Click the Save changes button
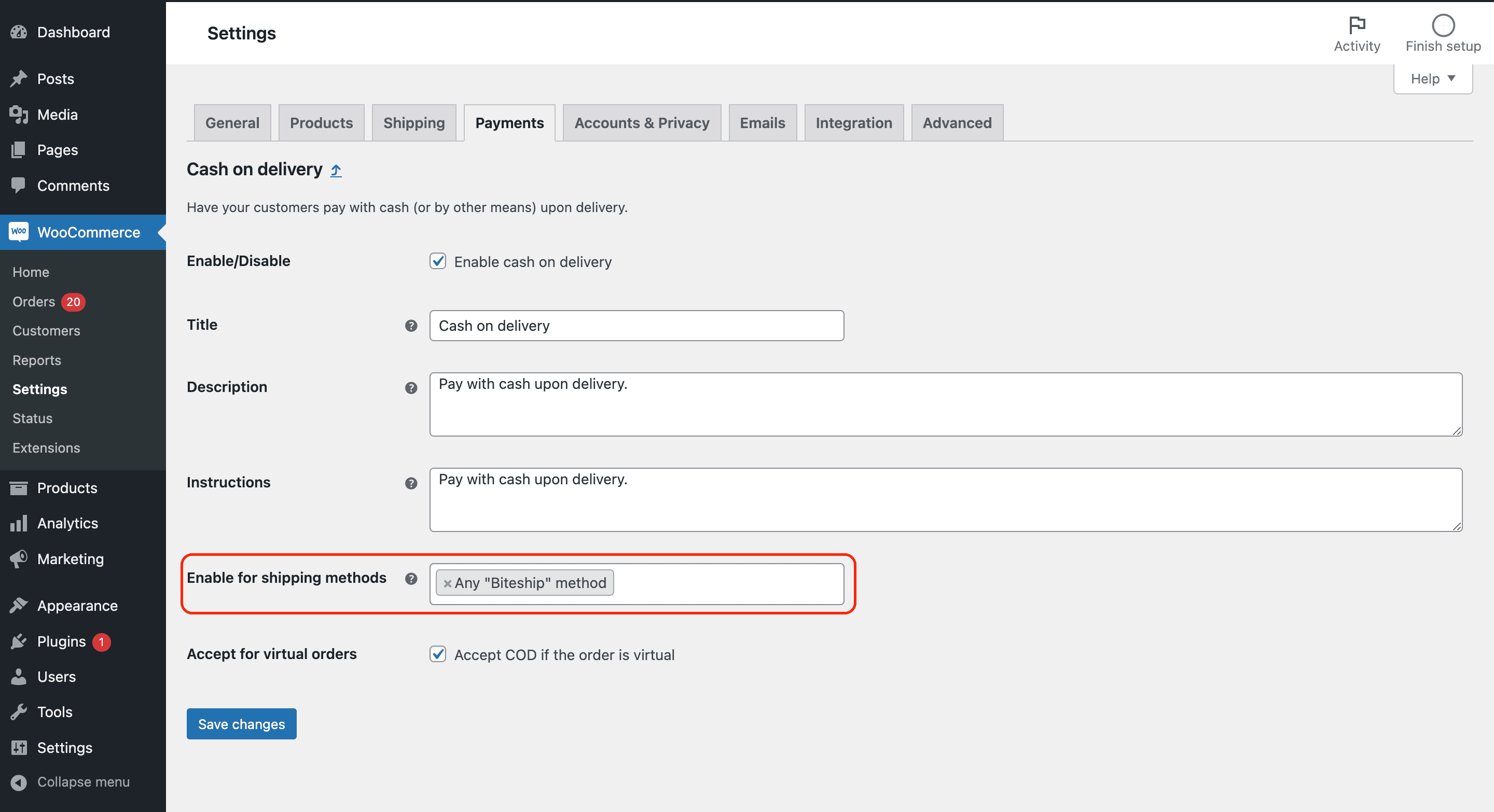Image resolution: width=1494 pixels, height=812 pixels. (x=241, y=724)
